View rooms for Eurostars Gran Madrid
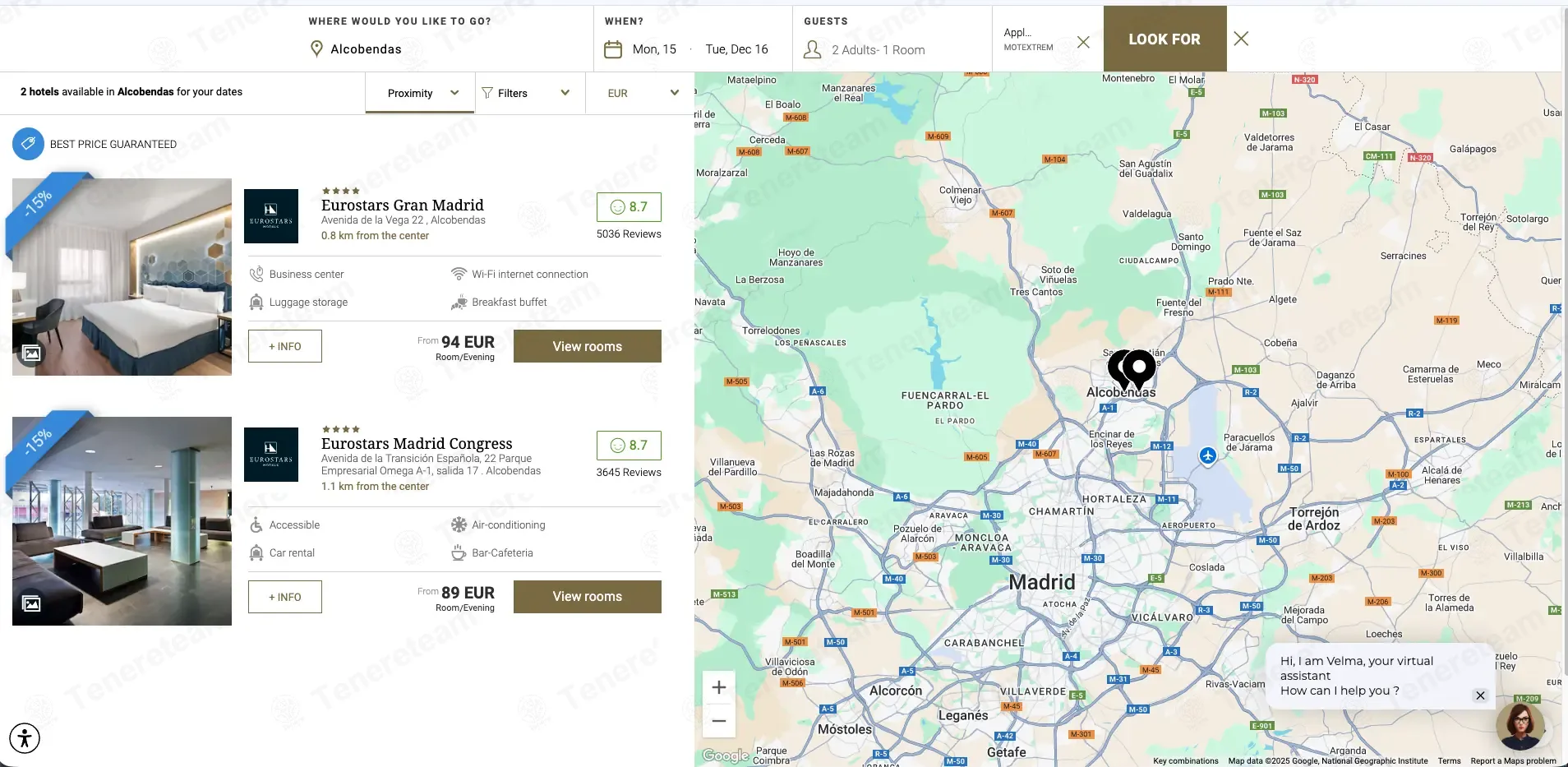Viewport: 1568px width, 767px height. point(588,346)
